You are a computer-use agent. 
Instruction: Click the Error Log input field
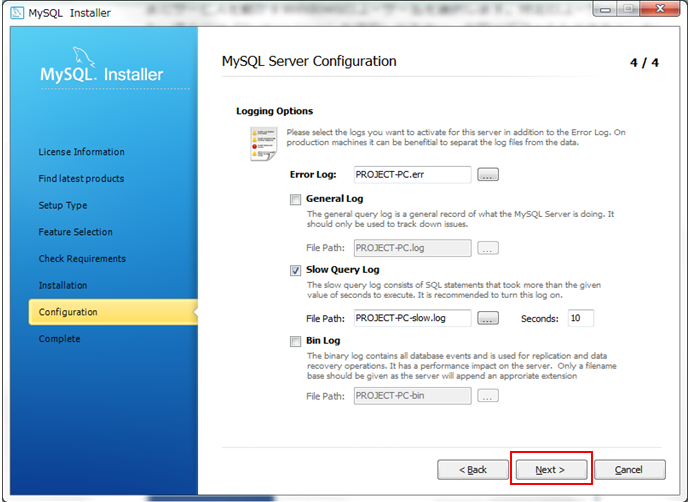click(x=413, y=175)
